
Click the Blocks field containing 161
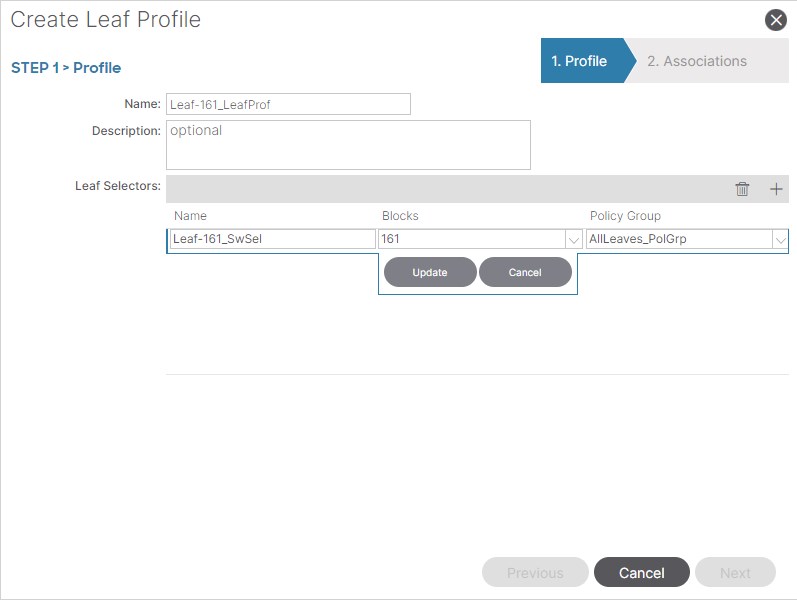pyautogui.click(x=470, y=240)
